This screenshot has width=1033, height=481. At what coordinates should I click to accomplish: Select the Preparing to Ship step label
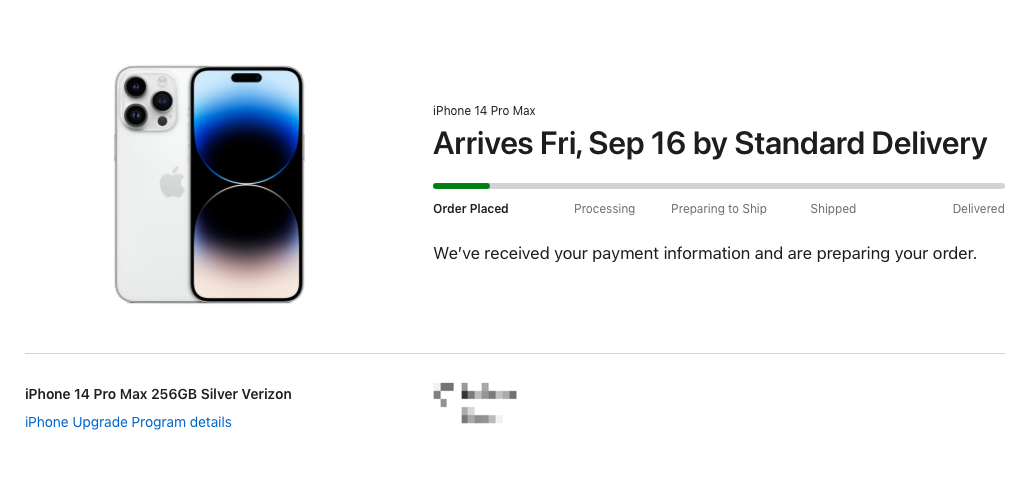tap(719, 209)
